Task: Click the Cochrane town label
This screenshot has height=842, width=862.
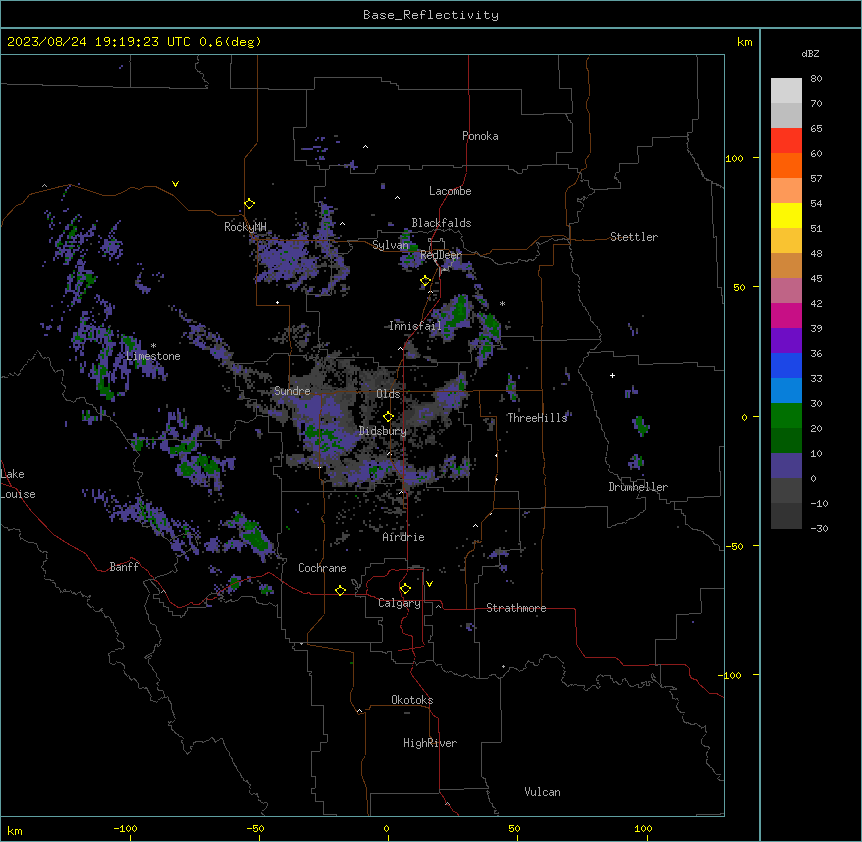Action: (x=322, y=568)
